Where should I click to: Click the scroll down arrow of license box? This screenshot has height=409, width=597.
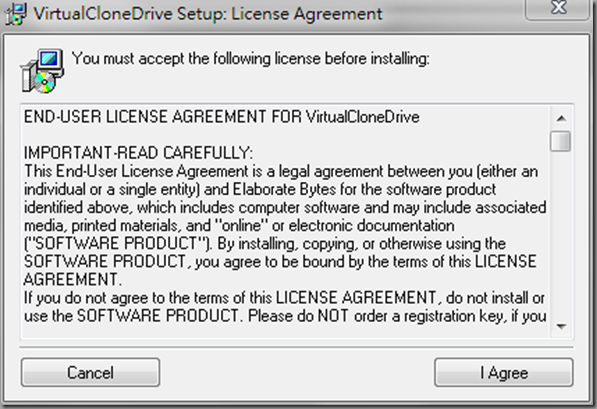(x=560, y=326)
